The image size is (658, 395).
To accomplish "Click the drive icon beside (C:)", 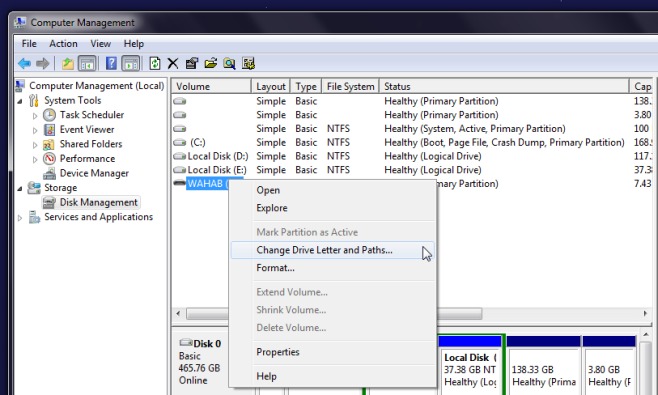I will pyautogui.click(x=180, y=142).
